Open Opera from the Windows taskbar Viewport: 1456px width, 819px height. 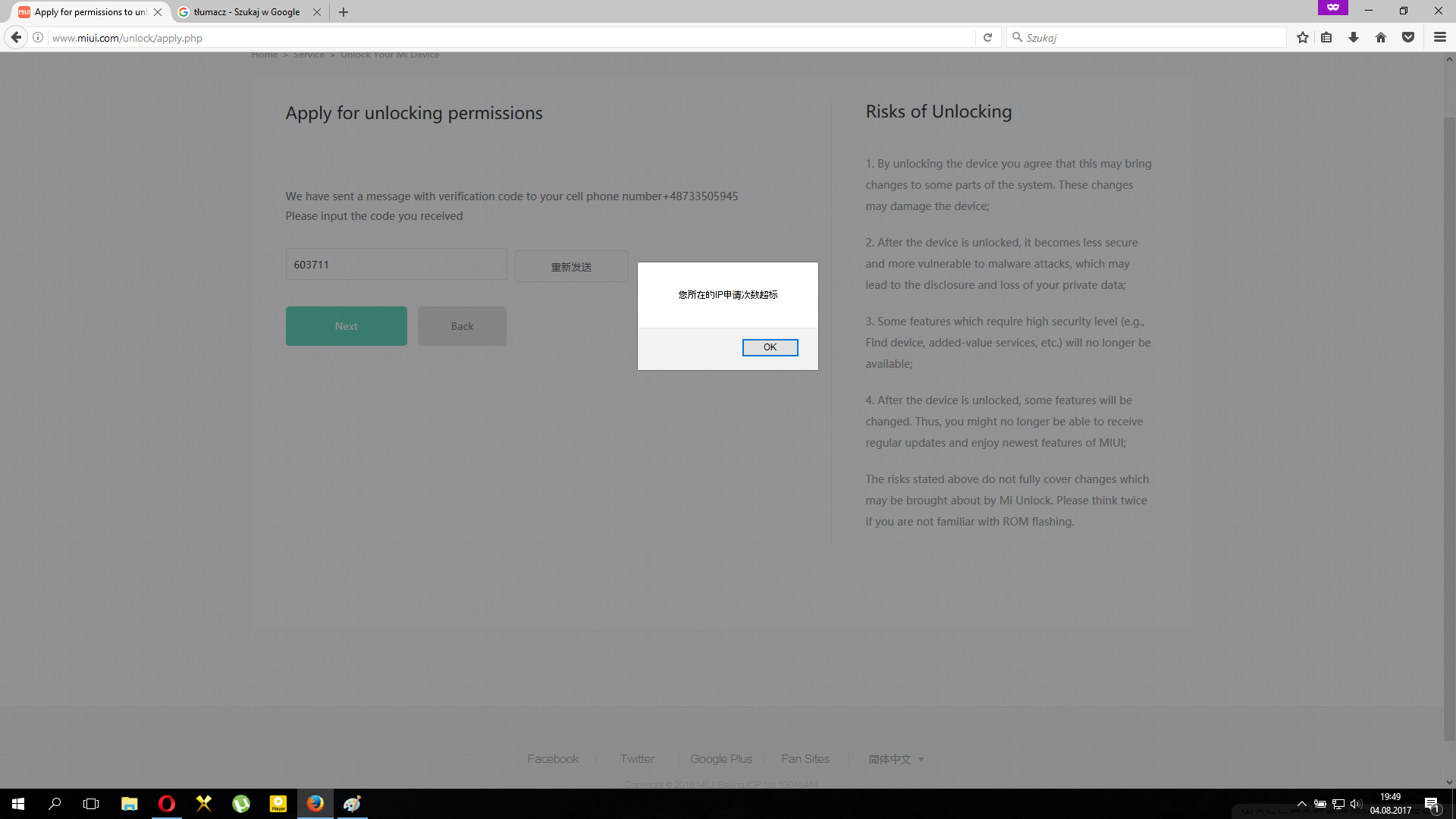click(166, 804)
